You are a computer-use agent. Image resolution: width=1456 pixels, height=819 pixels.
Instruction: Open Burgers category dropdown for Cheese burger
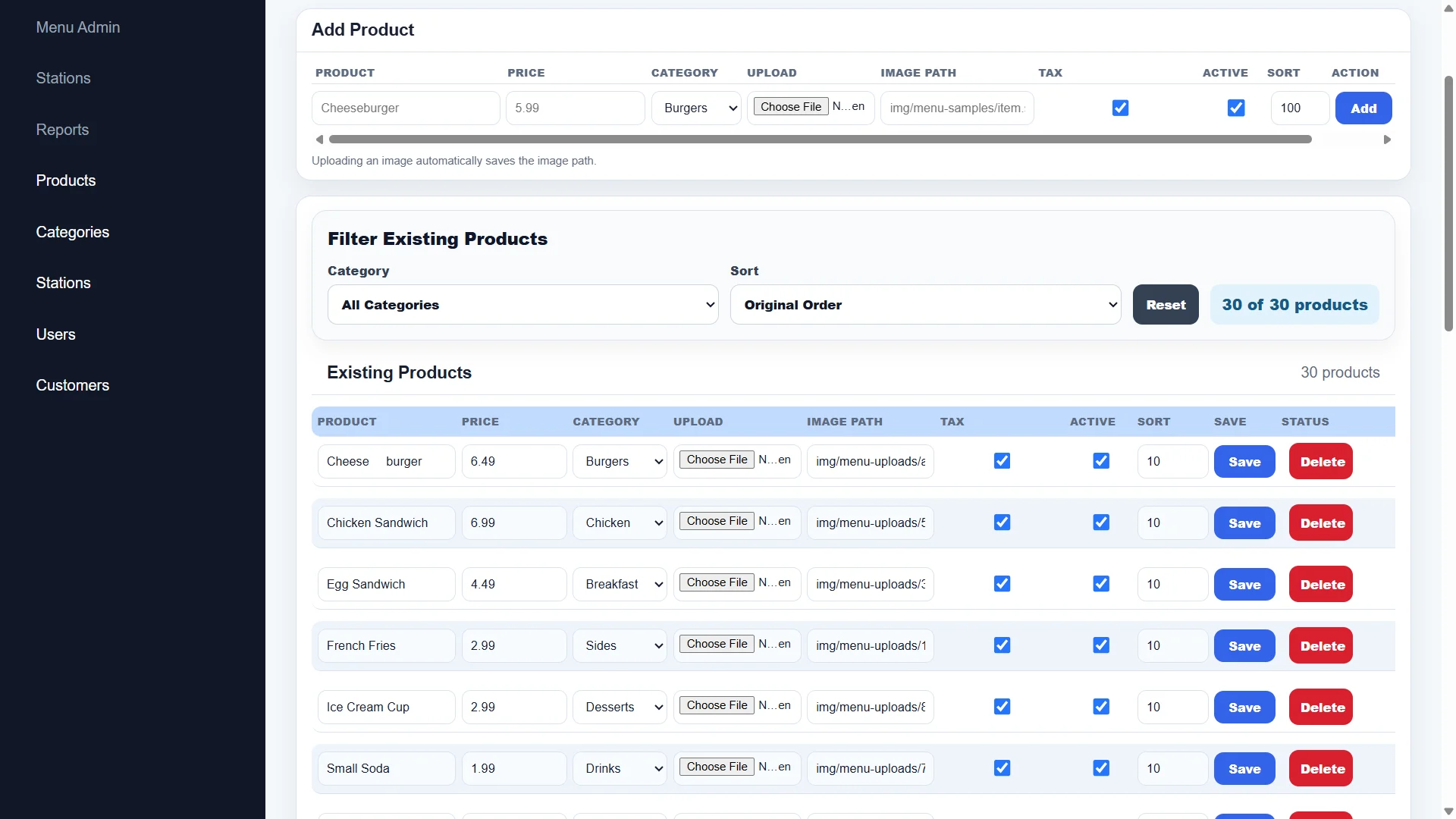point(620,461)
